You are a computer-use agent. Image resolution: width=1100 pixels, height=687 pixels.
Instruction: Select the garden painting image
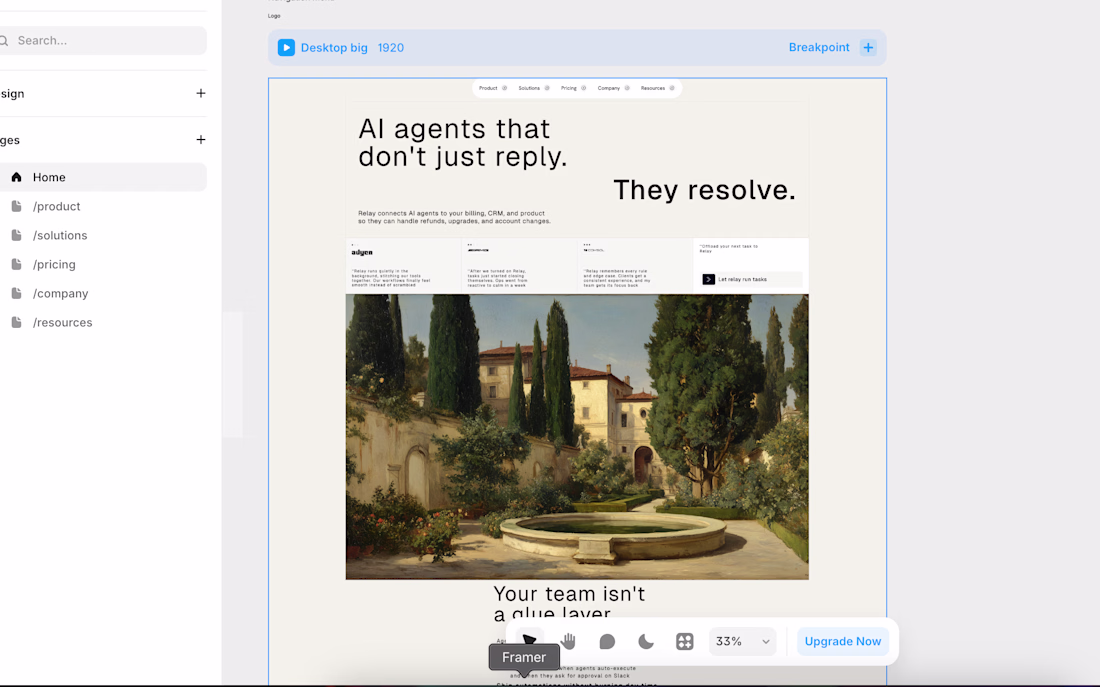[577, 436]
